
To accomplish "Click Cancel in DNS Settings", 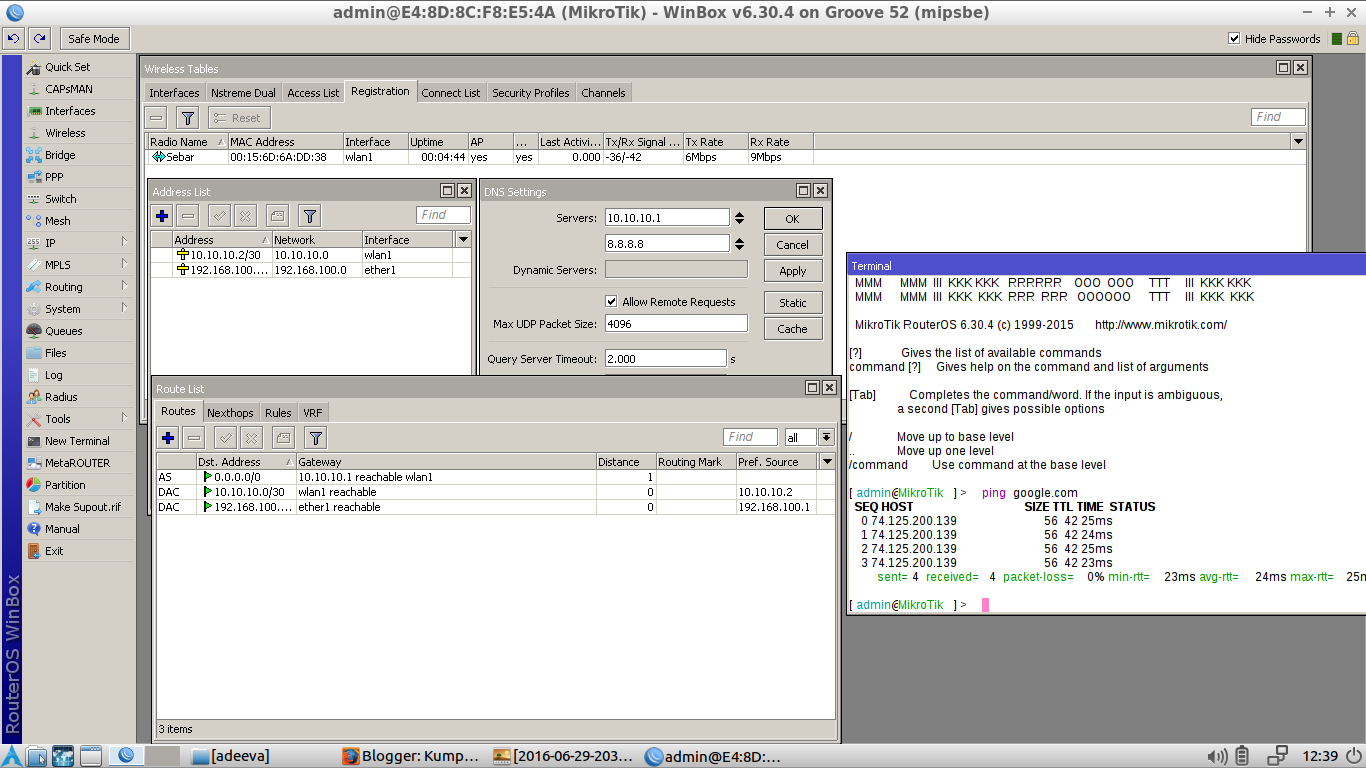I will [793, 245].
